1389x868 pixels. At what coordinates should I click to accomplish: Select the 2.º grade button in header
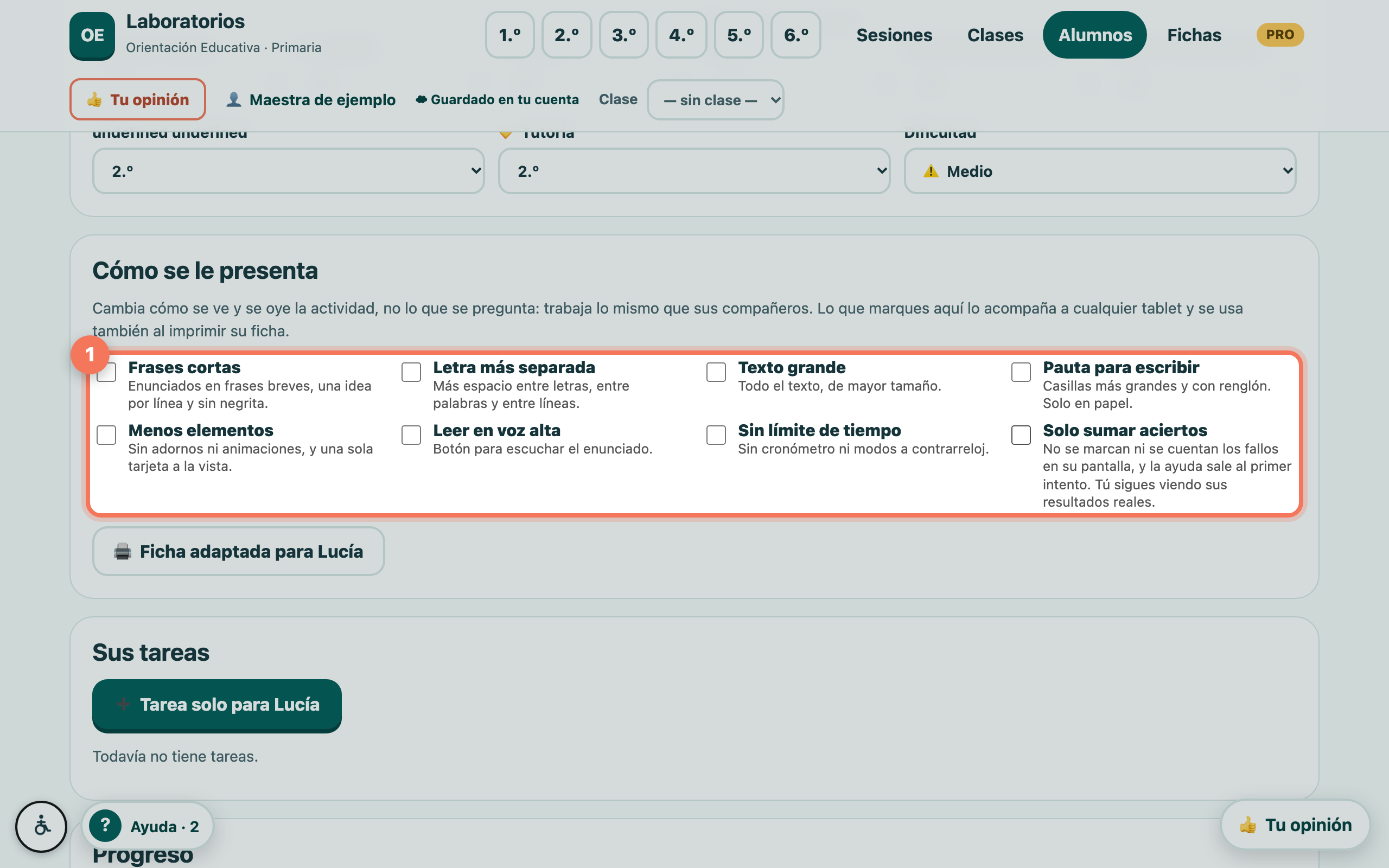pyautogui.click(x=566, y=35)
